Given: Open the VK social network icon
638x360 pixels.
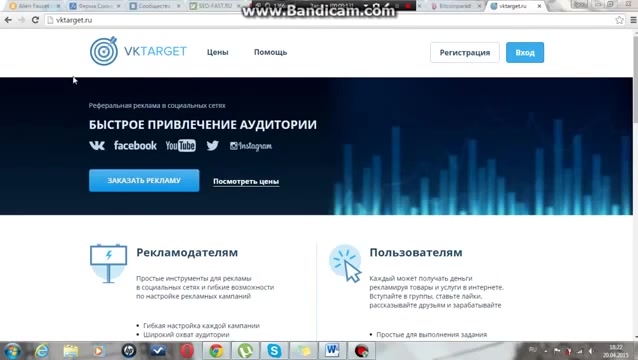Looking at the screenshot, I should point(97,145).
